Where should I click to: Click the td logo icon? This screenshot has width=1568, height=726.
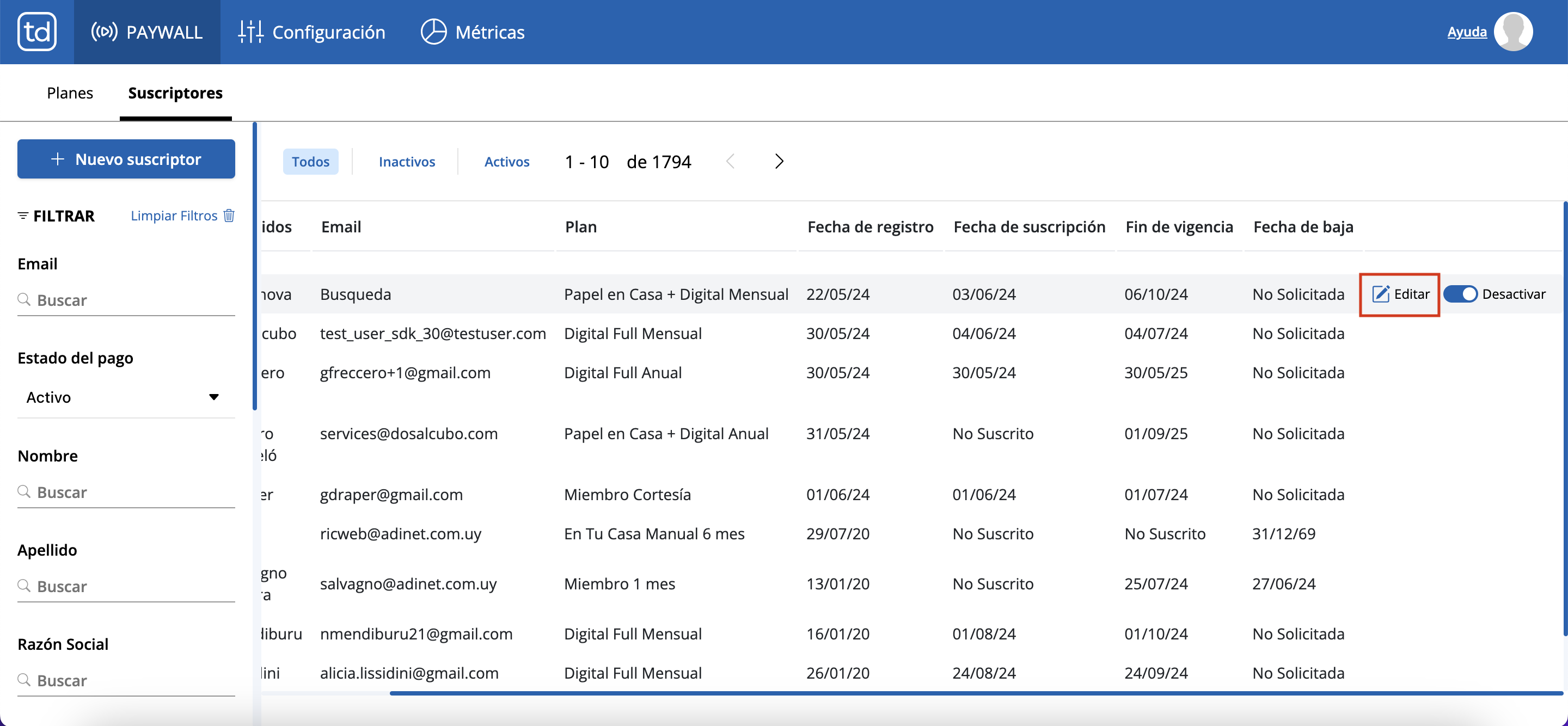36,32
